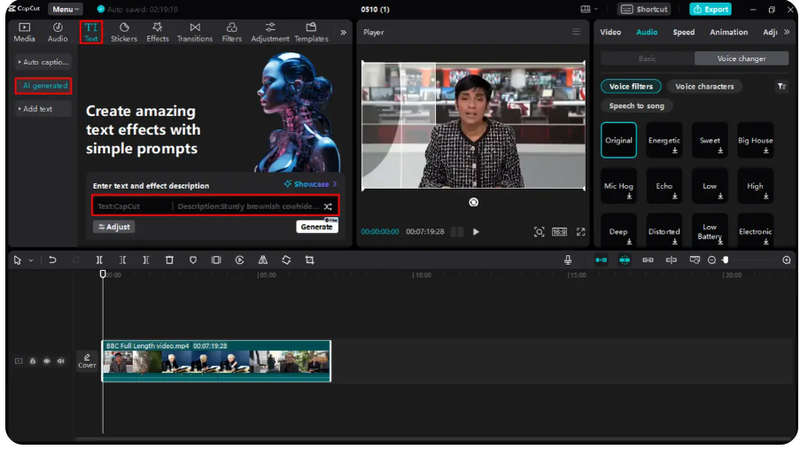This screenshot has height=450, width=800.
Task: Open the Menu dropdown
Action: [65, 9]
